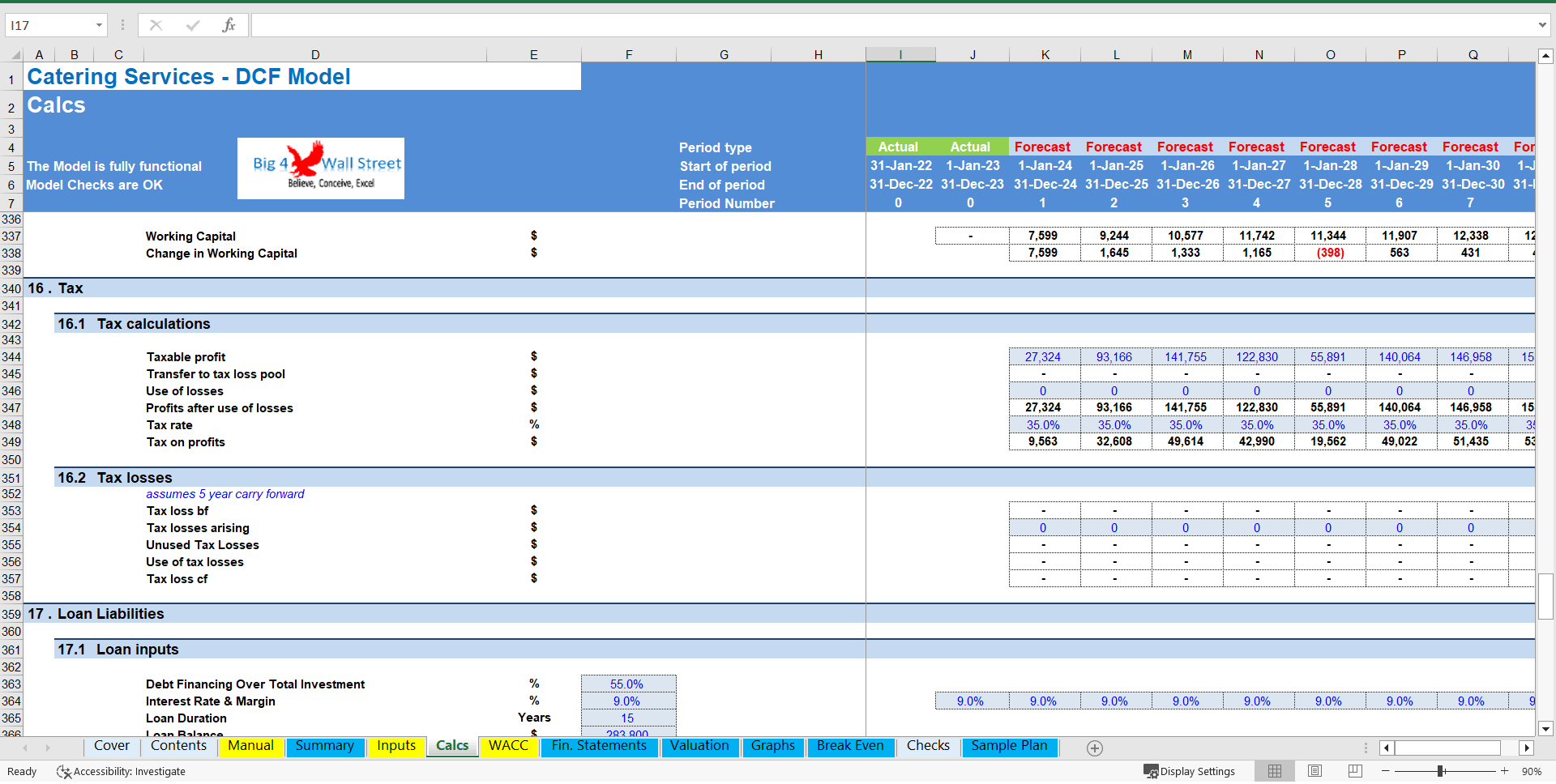
Task: Click the Insert Function (fx) icon
Action: point(230,24)
